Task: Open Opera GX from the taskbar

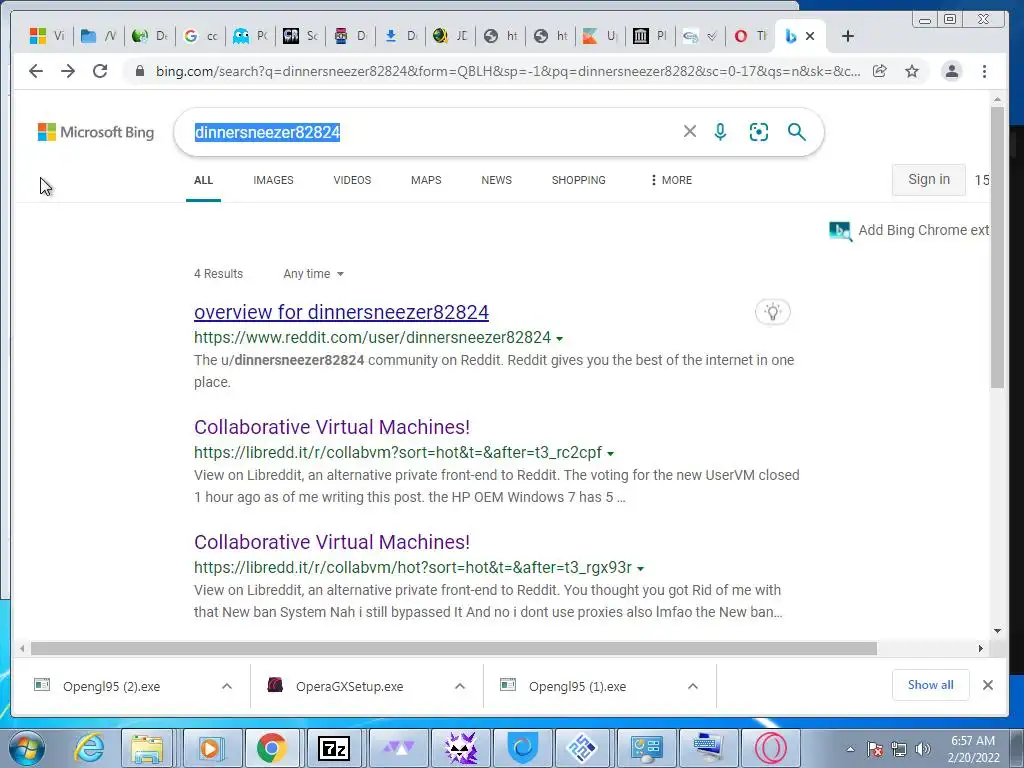Action: click(x=771, y=748)
